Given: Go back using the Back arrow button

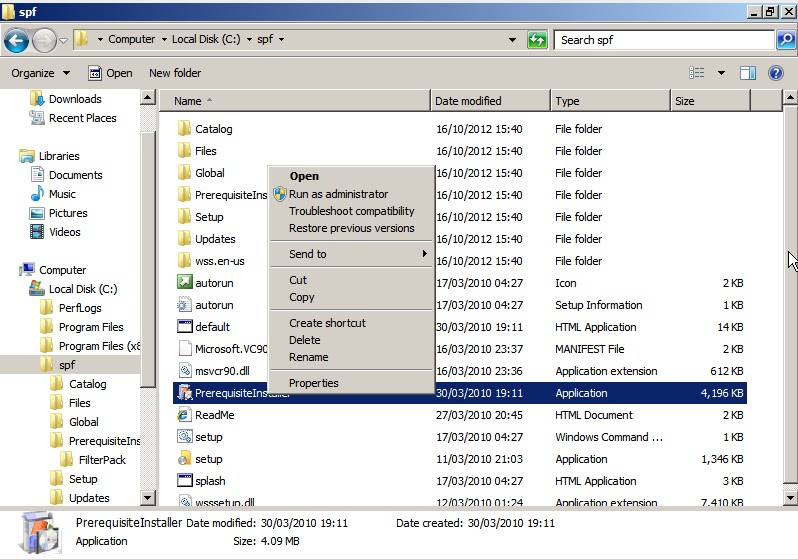Looking at the screenshot, I should (16, 40).
